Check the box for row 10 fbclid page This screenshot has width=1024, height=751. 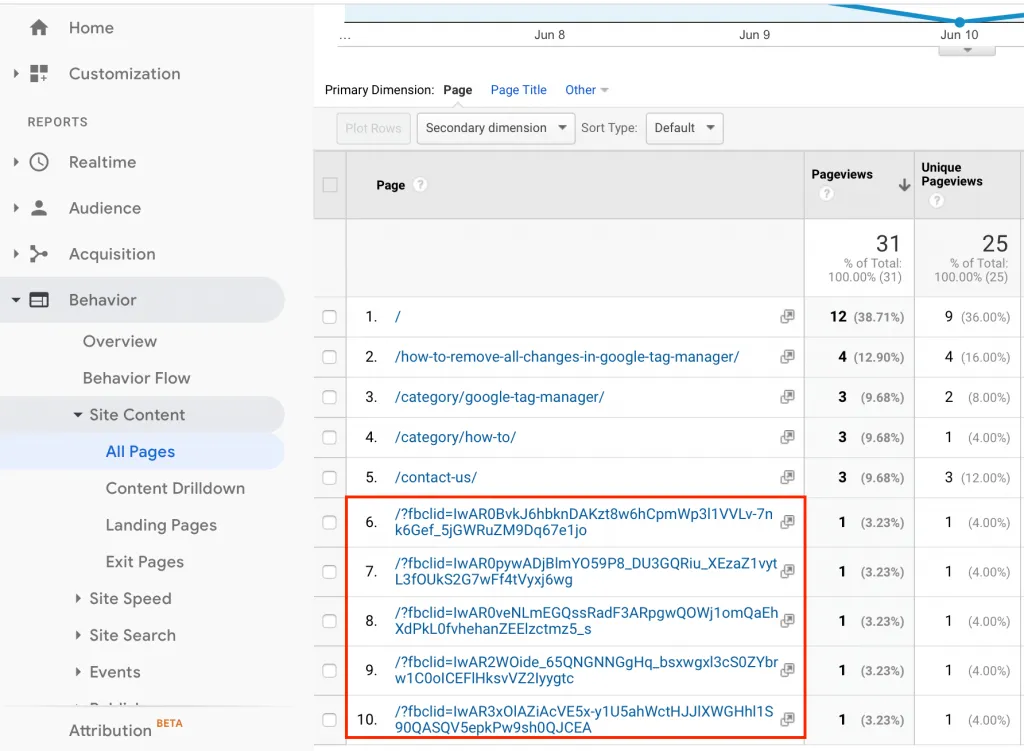[x=330, y=720]
